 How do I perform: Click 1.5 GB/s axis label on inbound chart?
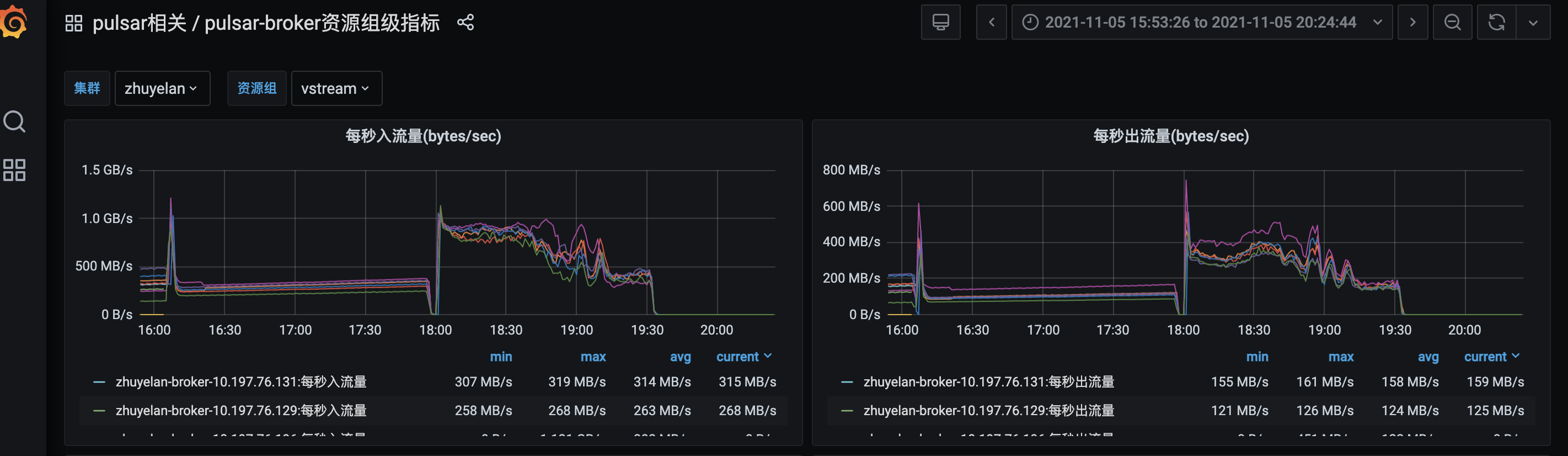click(107, 170)
